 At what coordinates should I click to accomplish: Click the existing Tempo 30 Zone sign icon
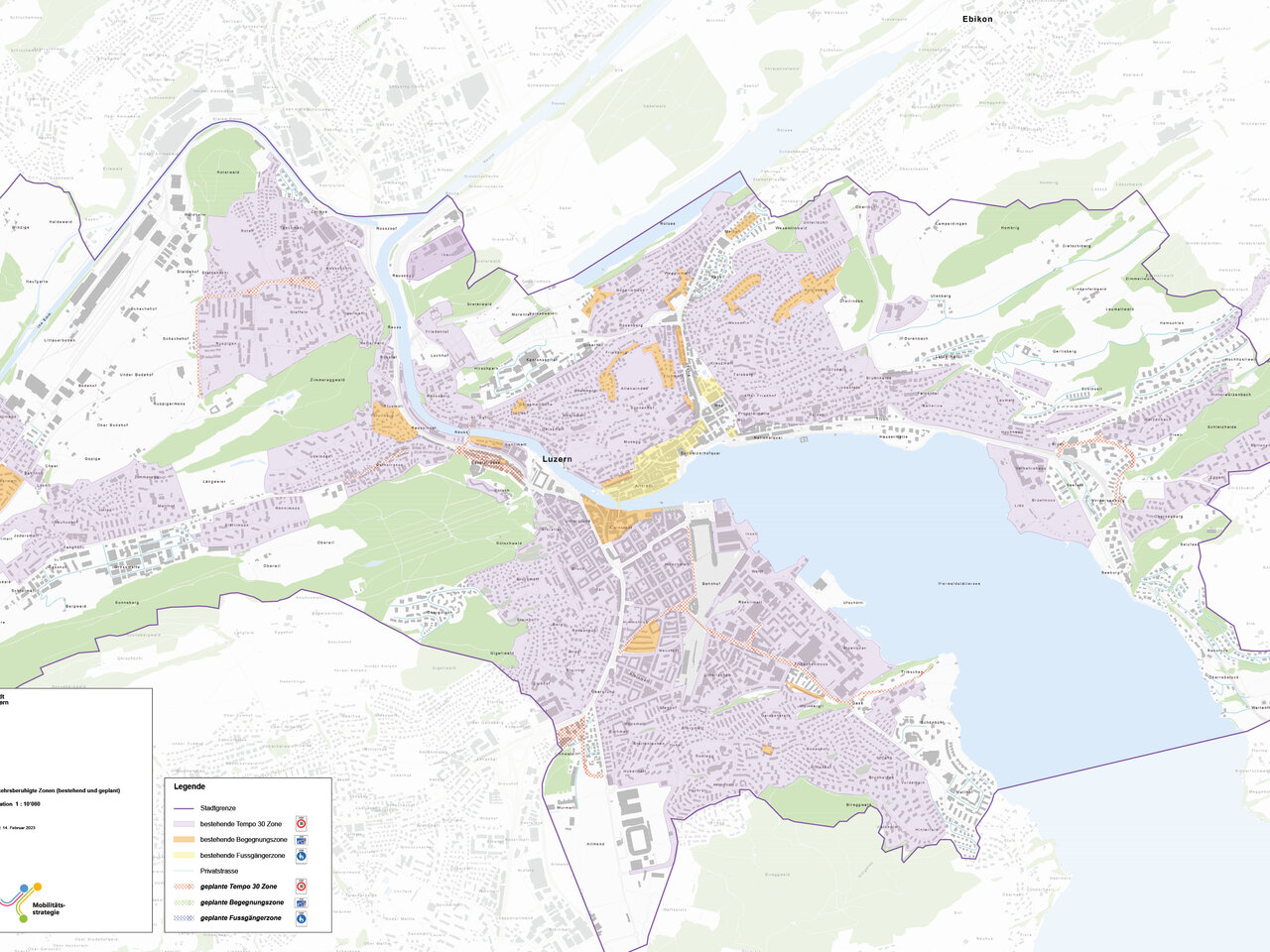point(302,823)
